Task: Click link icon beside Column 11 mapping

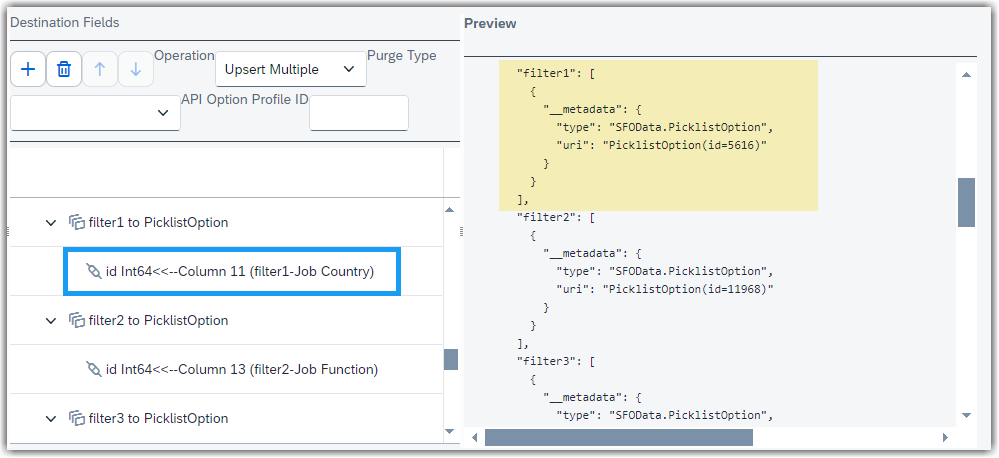Action: coord(94,271)
